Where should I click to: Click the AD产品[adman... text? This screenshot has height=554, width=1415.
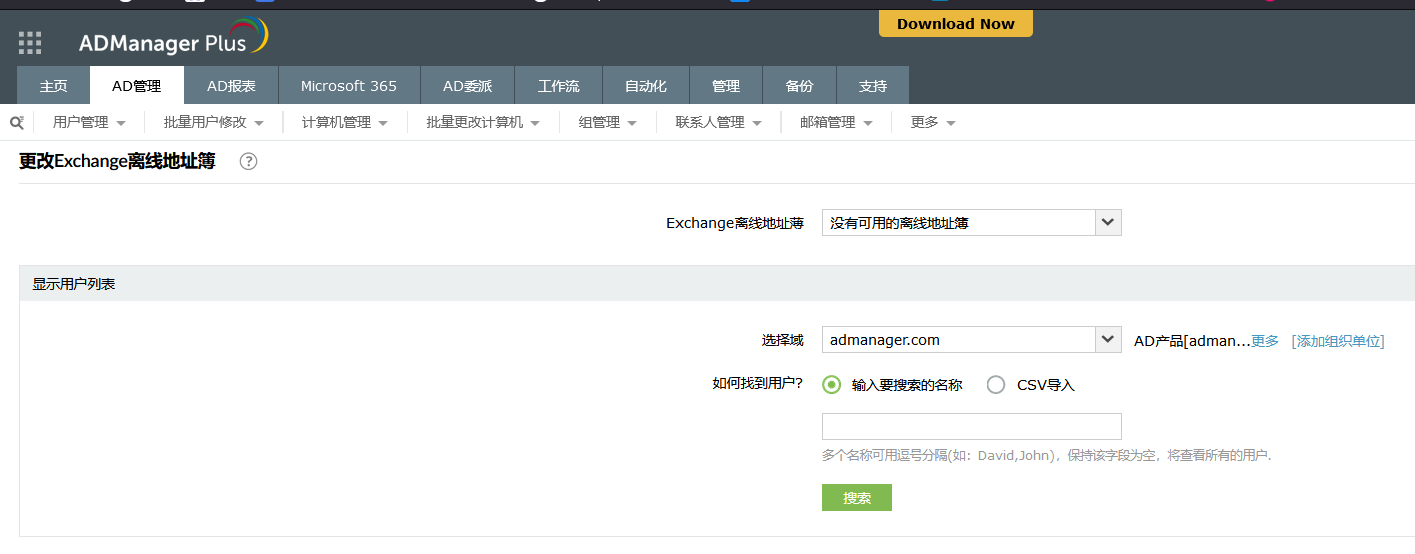[x=1192, y=341]
